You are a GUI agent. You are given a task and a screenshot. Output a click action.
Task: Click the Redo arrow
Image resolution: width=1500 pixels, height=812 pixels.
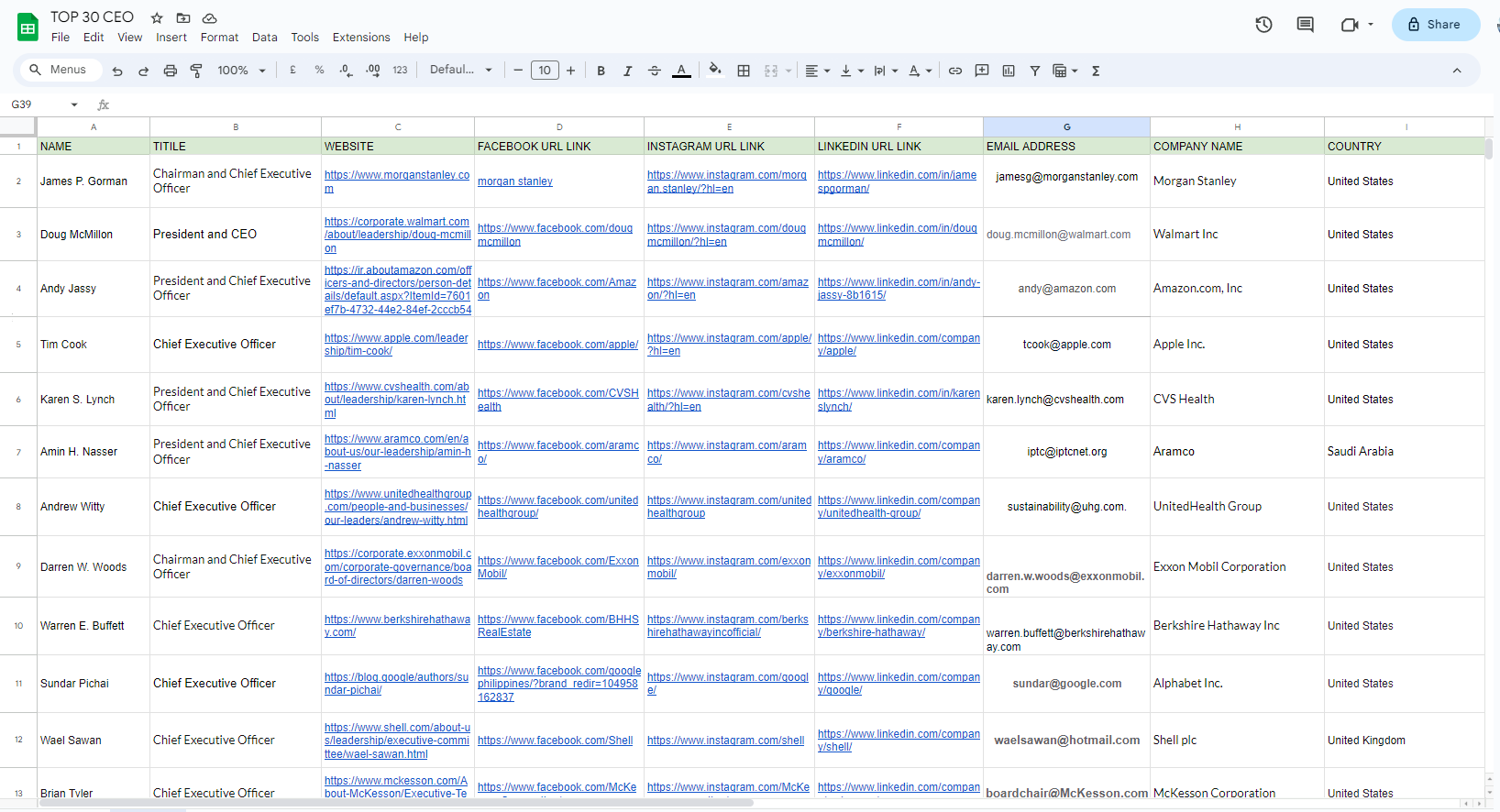(x=143, y=71)
